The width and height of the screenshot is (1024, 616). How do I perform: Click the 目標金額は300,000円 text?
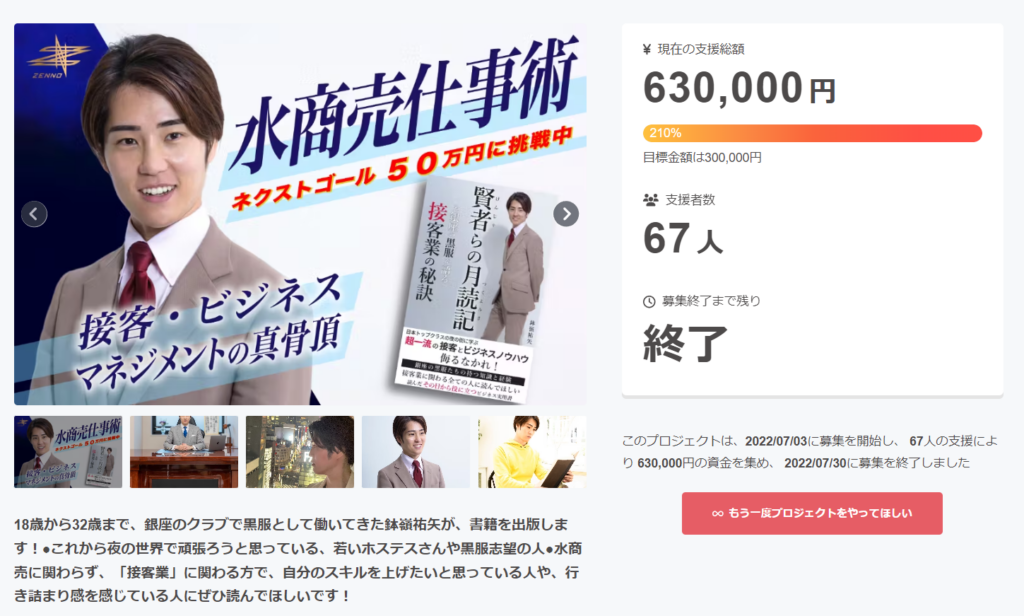tap(702, 157)
